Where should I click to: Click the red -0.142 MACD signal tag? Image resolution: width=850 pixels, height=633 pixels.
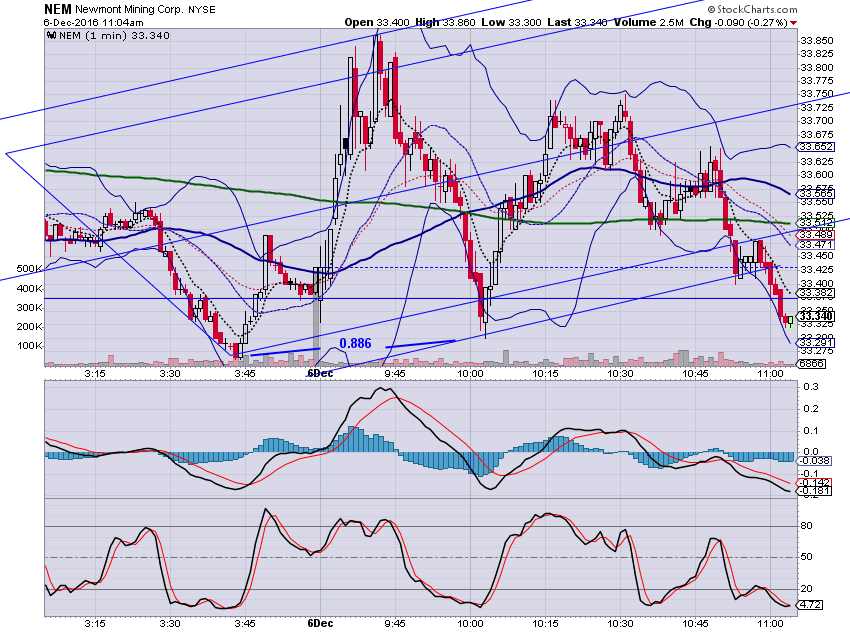[815, 482]
